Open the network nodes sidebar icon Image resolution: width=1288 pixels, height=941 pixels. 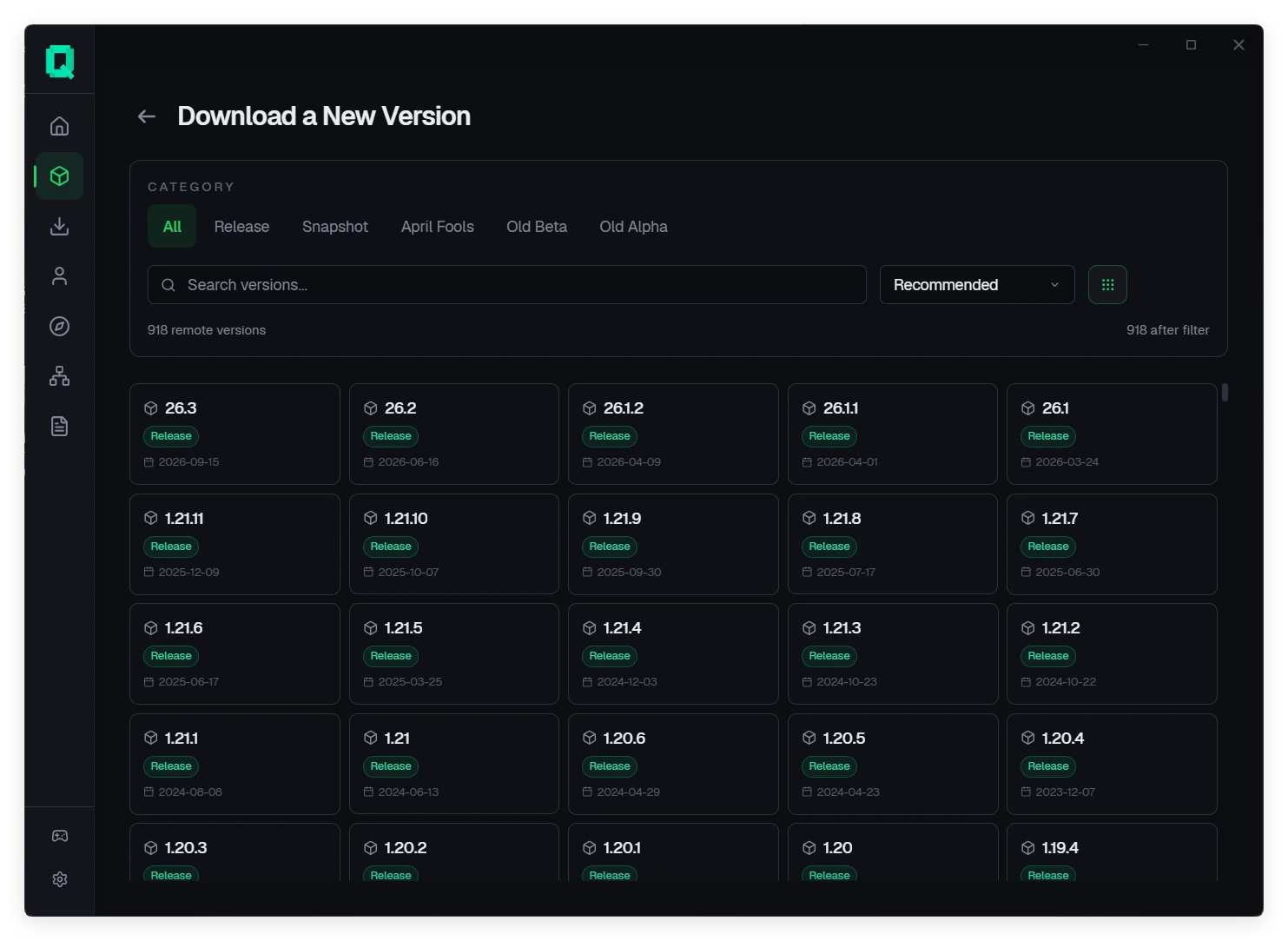pyautogui.click(x=59, y=376)
